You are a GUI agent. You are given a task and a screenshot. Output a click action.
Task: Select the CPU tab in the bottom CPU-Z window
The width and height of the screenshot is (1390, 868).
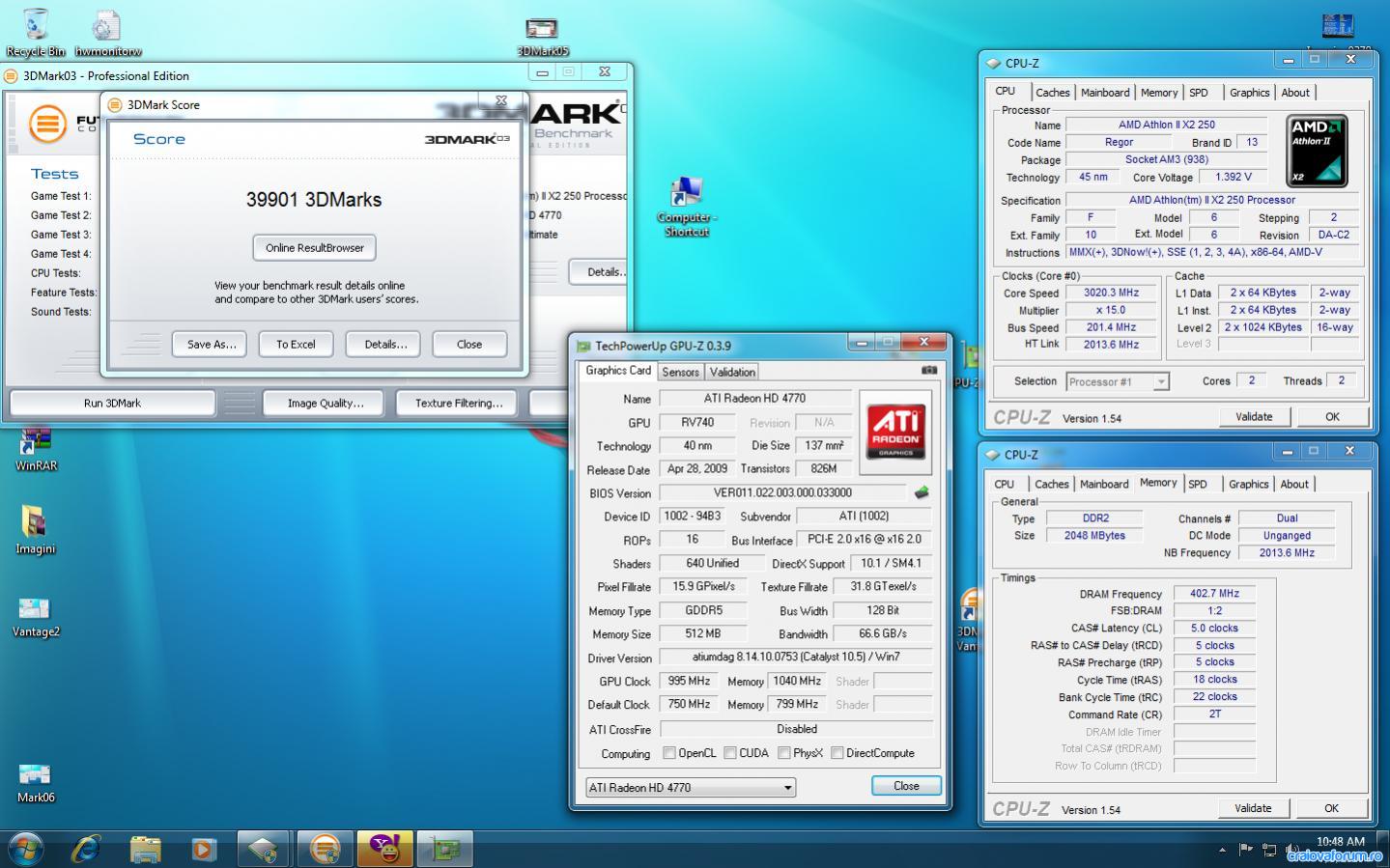(1005, 484)
